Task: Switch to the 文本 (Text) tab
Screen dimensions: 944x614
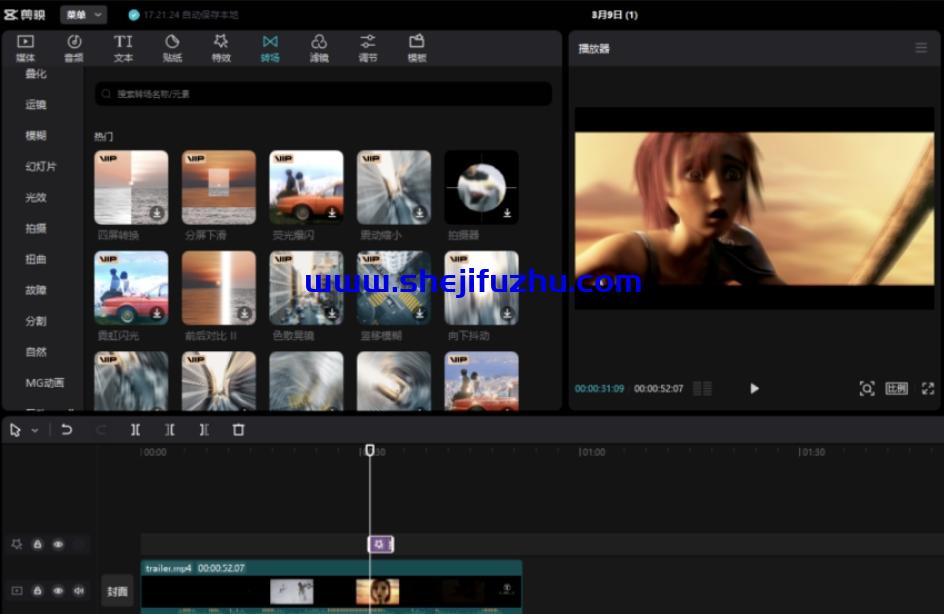Action: [123, 48]
